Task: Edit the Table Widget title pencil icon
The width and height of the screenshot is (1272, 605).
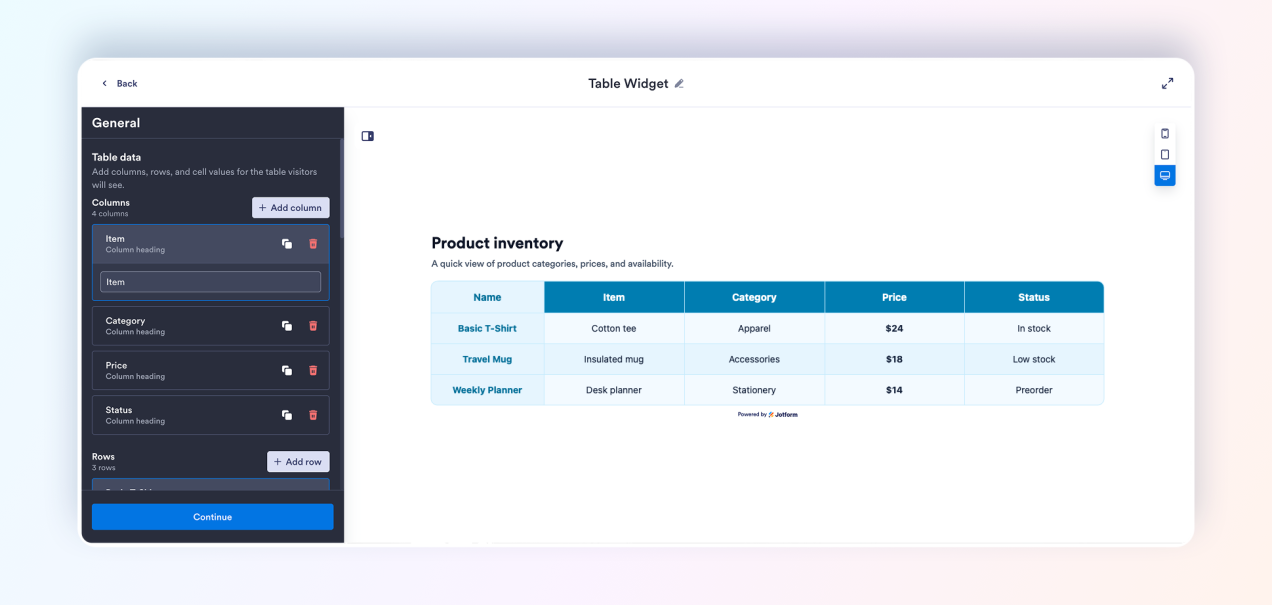Action: click(x=679, y=84)
